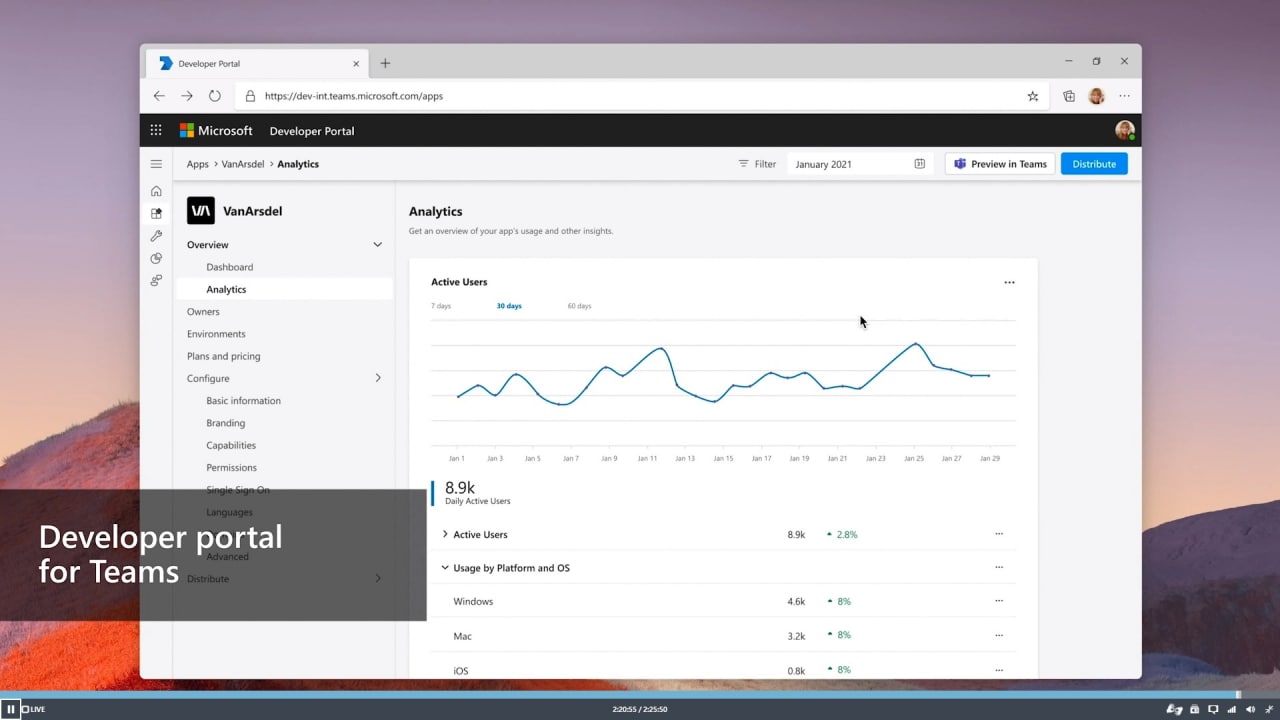Image resolution: width=1280 pixels, height=720 pixels.
Task: Collapse the Overview section chevron
Action: 377,245
